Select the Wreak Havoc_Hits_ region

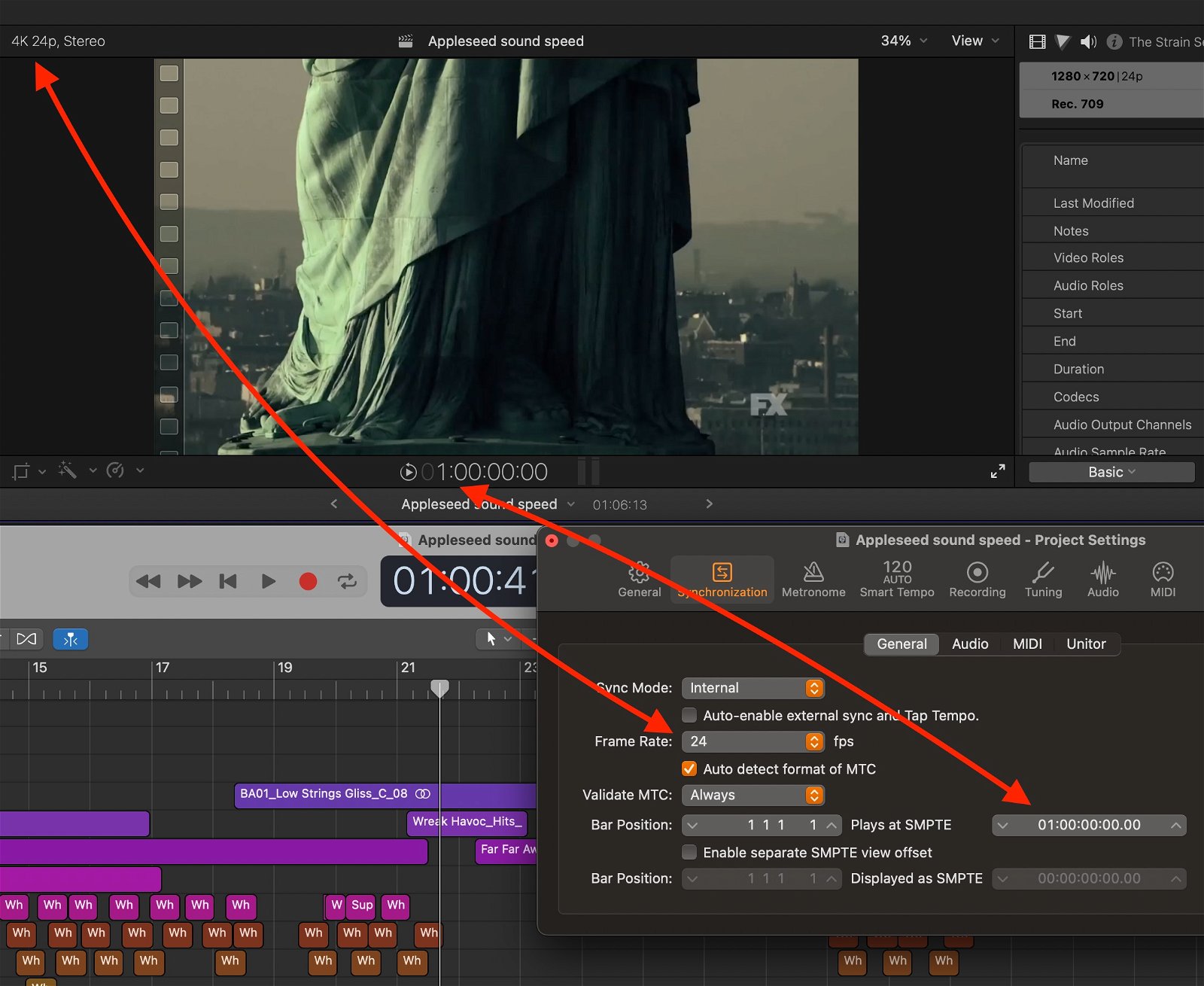tap(467, 823)
